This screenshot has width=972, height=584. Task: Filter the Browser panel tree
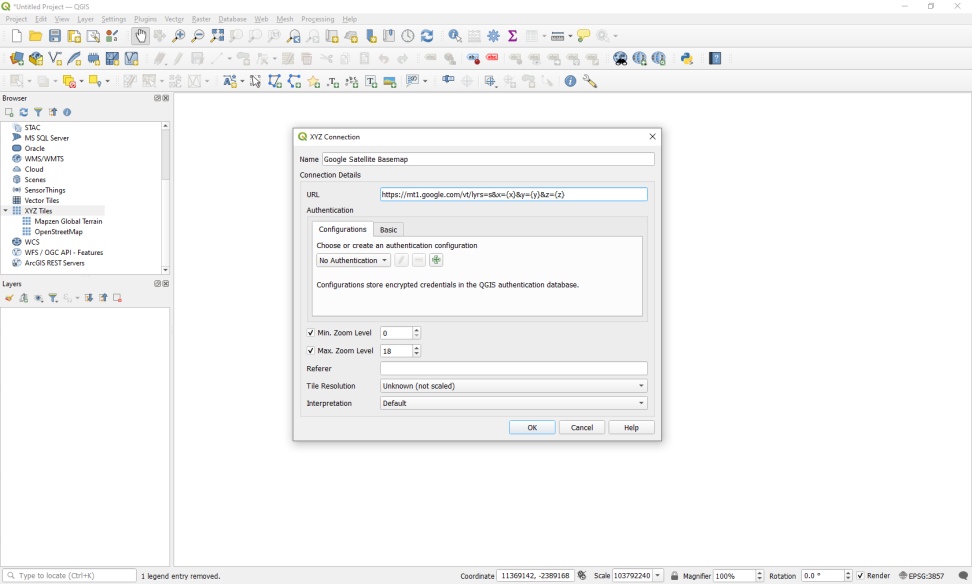tap(38, 112)
